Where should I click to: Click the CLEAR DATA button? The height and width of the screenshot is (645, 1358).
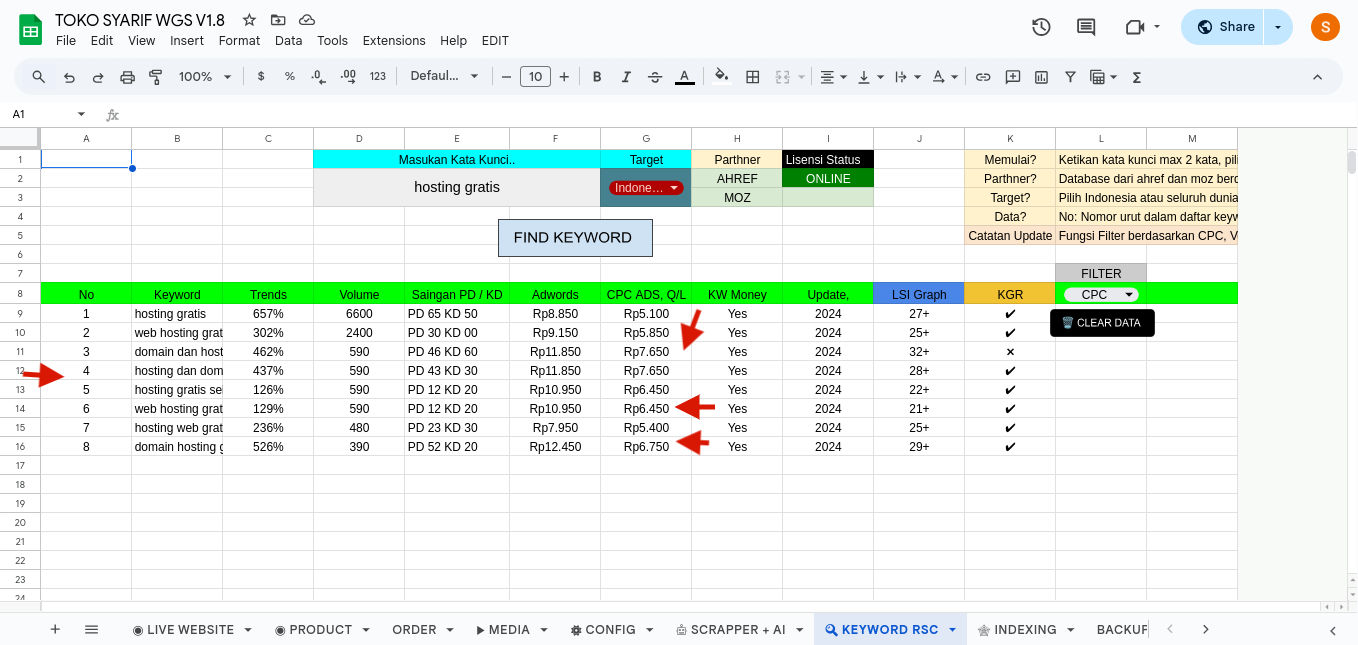click(1102, 323)
